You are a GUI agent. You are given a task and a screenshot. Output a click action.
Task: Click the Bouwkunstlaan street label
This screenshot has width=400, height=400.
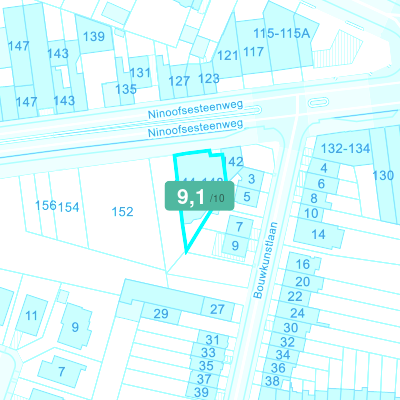click(x=265, y=260)
